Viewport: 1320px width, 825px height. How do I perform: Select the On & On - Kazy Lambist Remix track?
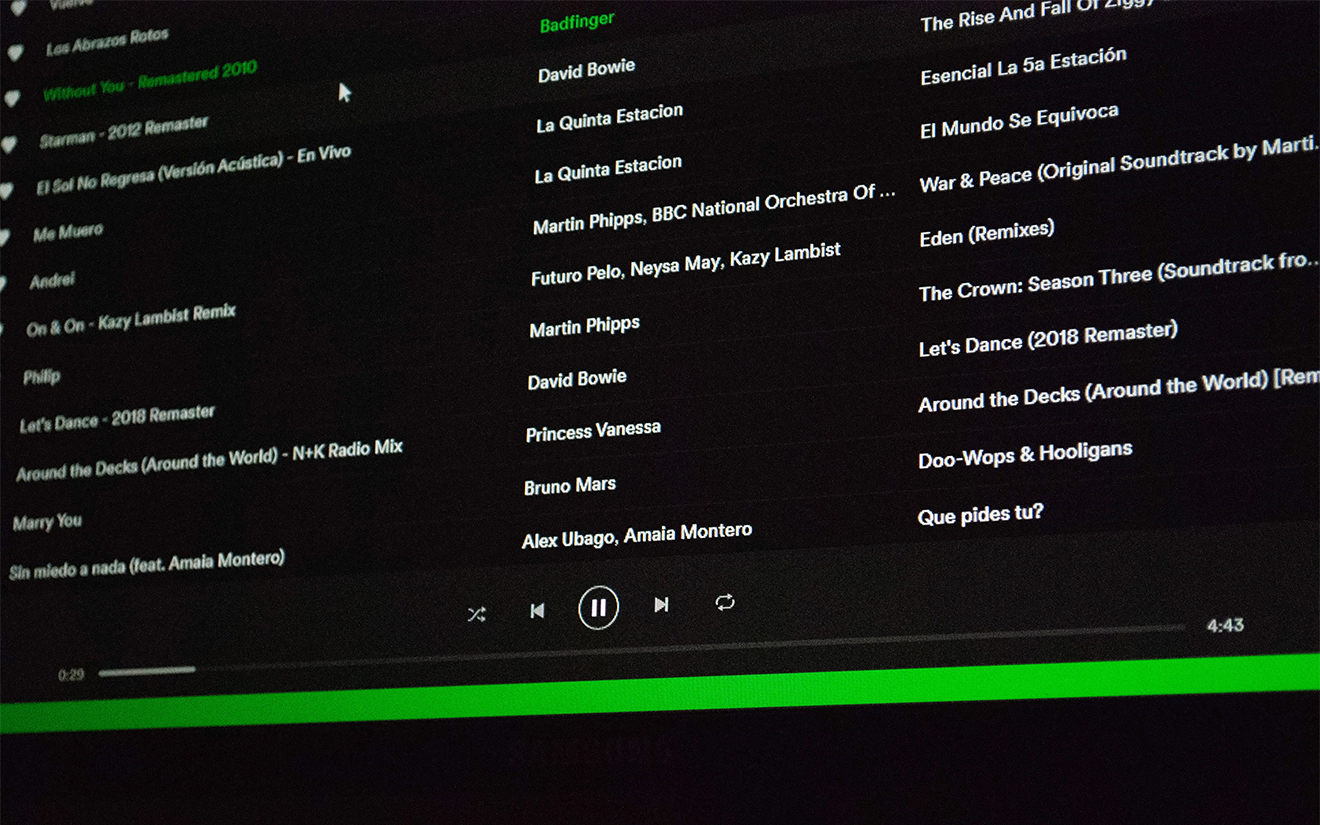(x=131, y=320)
